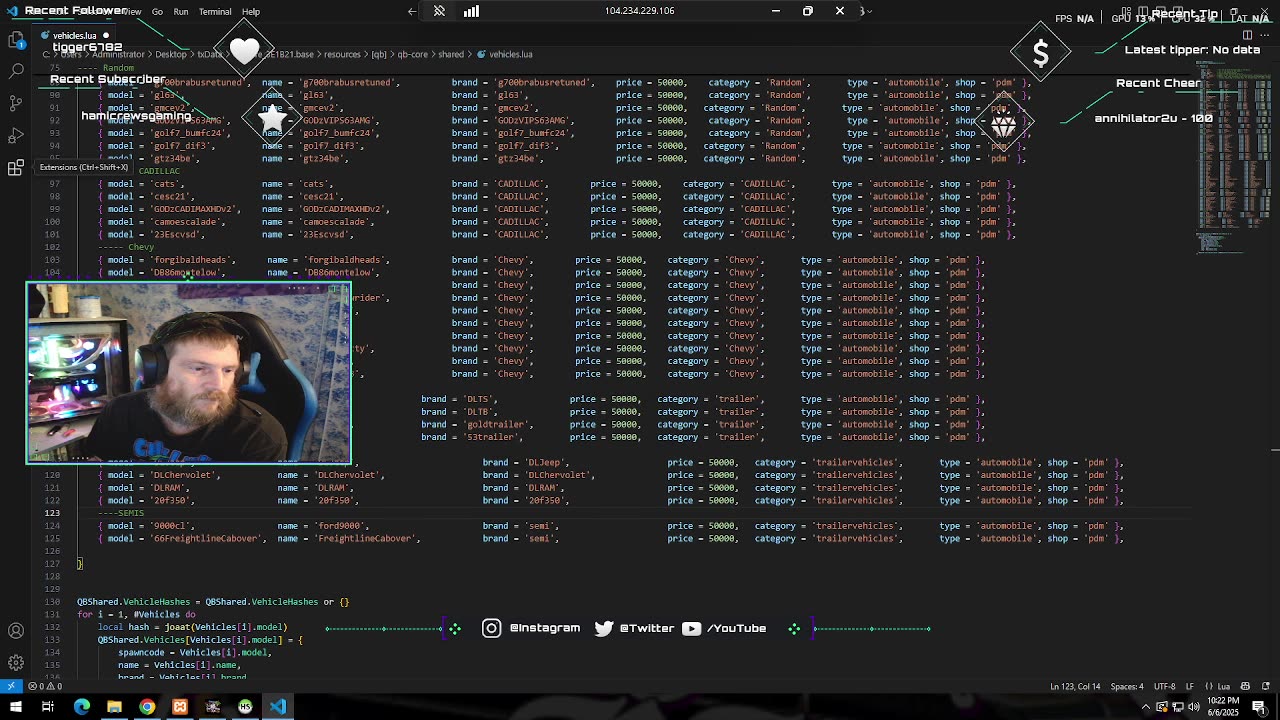Screen dimensions: 1280x720
Task: Click the streamer webcam overlay
Action: 188,373
